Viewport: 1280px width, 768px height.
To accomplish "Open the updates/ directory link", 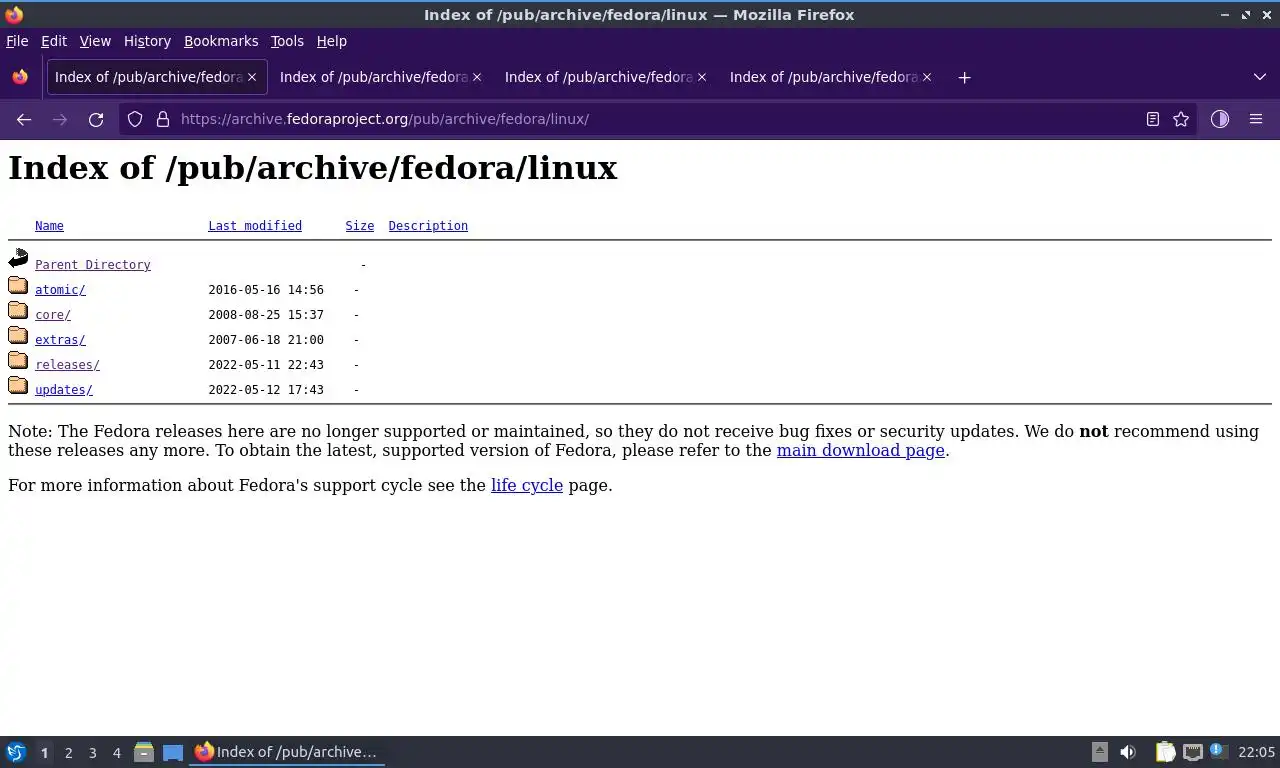I will click(x=64, y=390).
